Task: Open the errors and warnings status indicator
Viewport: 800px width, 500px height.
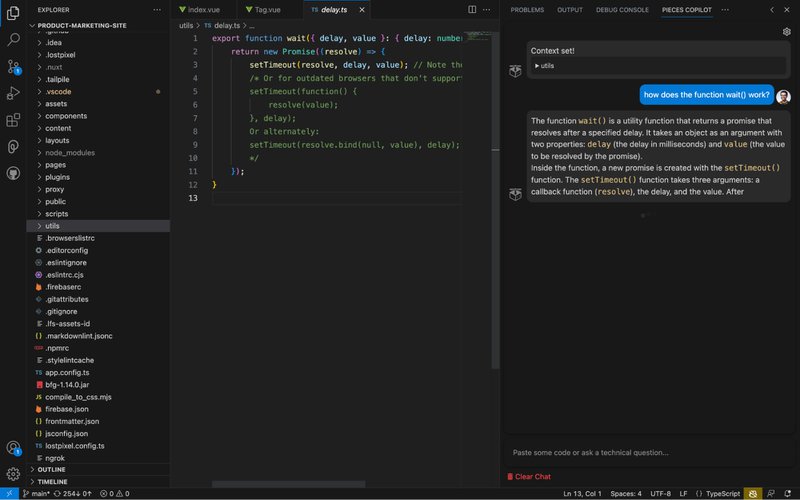Action: point(115,493)
